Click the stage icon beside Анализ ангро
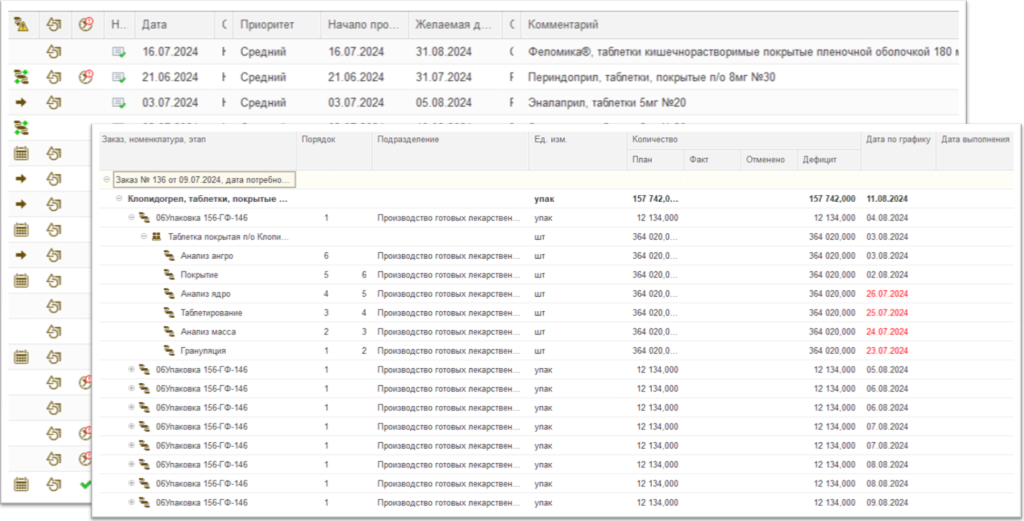 [x=169, y=256]
